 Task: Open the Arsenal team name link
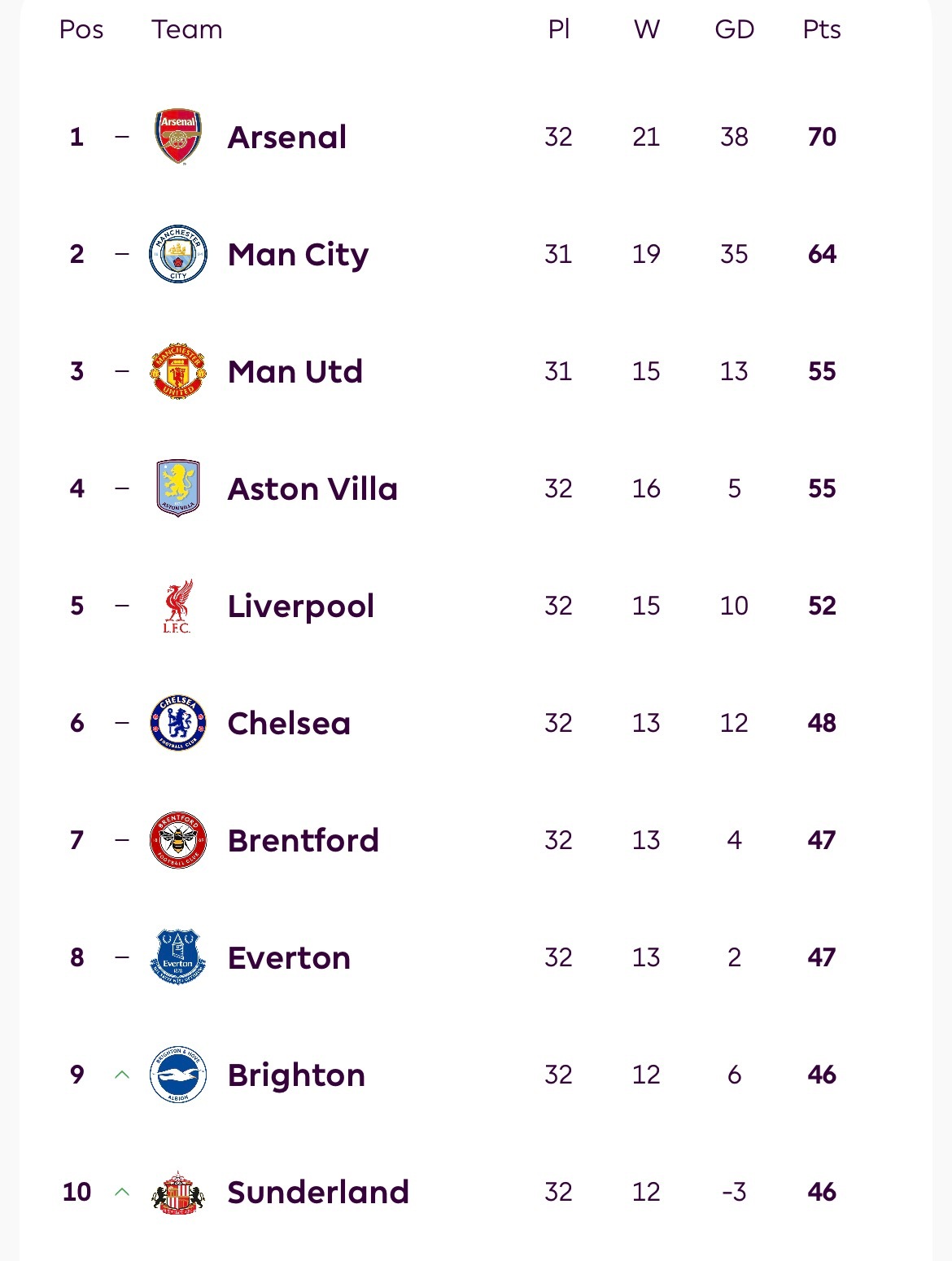click(287, 137)
